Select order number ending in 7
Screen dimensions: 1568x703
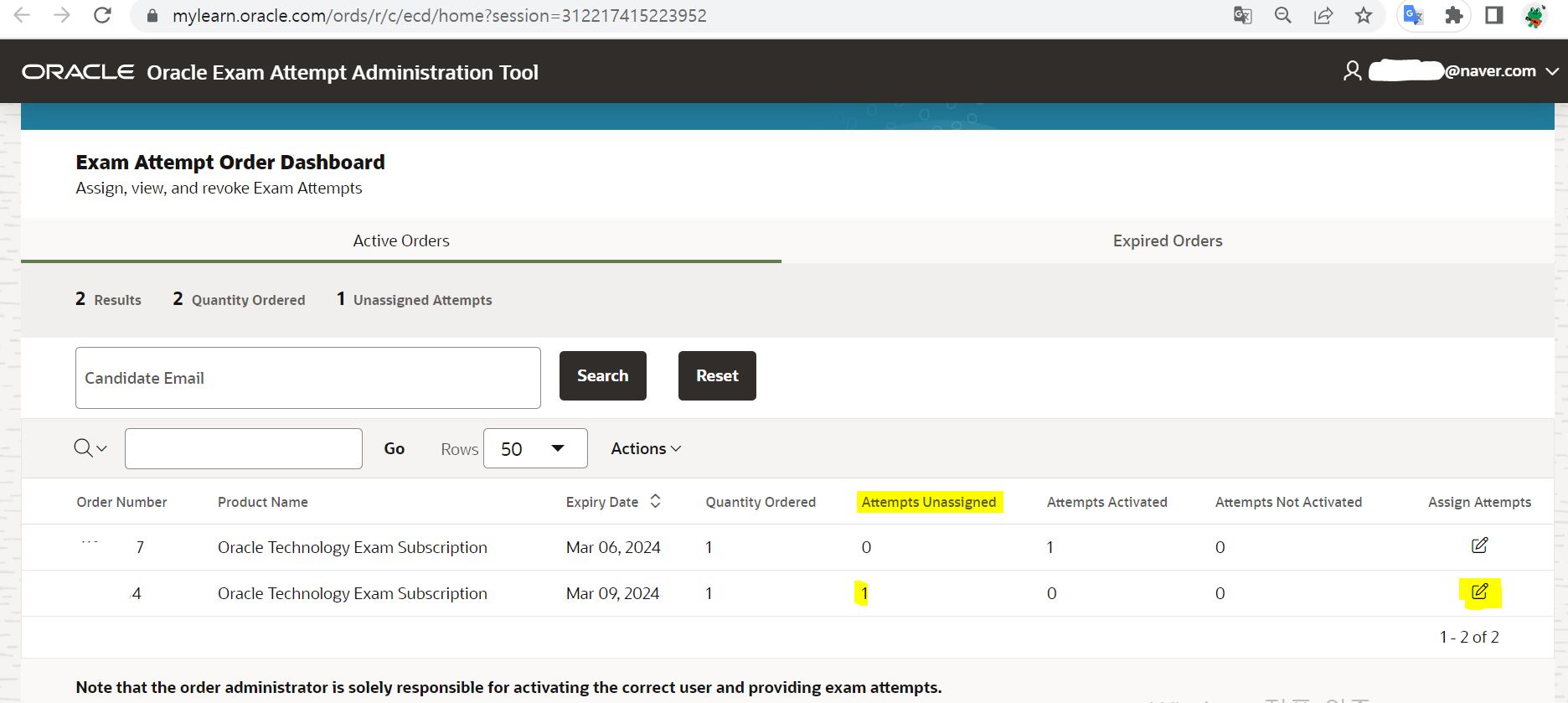(140, 547)
